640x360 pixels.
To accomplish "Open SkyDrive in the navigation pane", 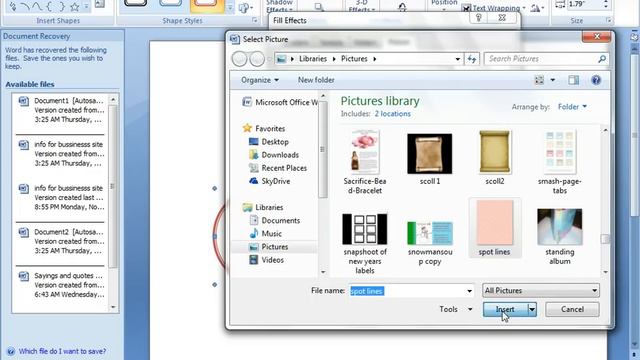I will pyautogui.click(x=270, y=181).
